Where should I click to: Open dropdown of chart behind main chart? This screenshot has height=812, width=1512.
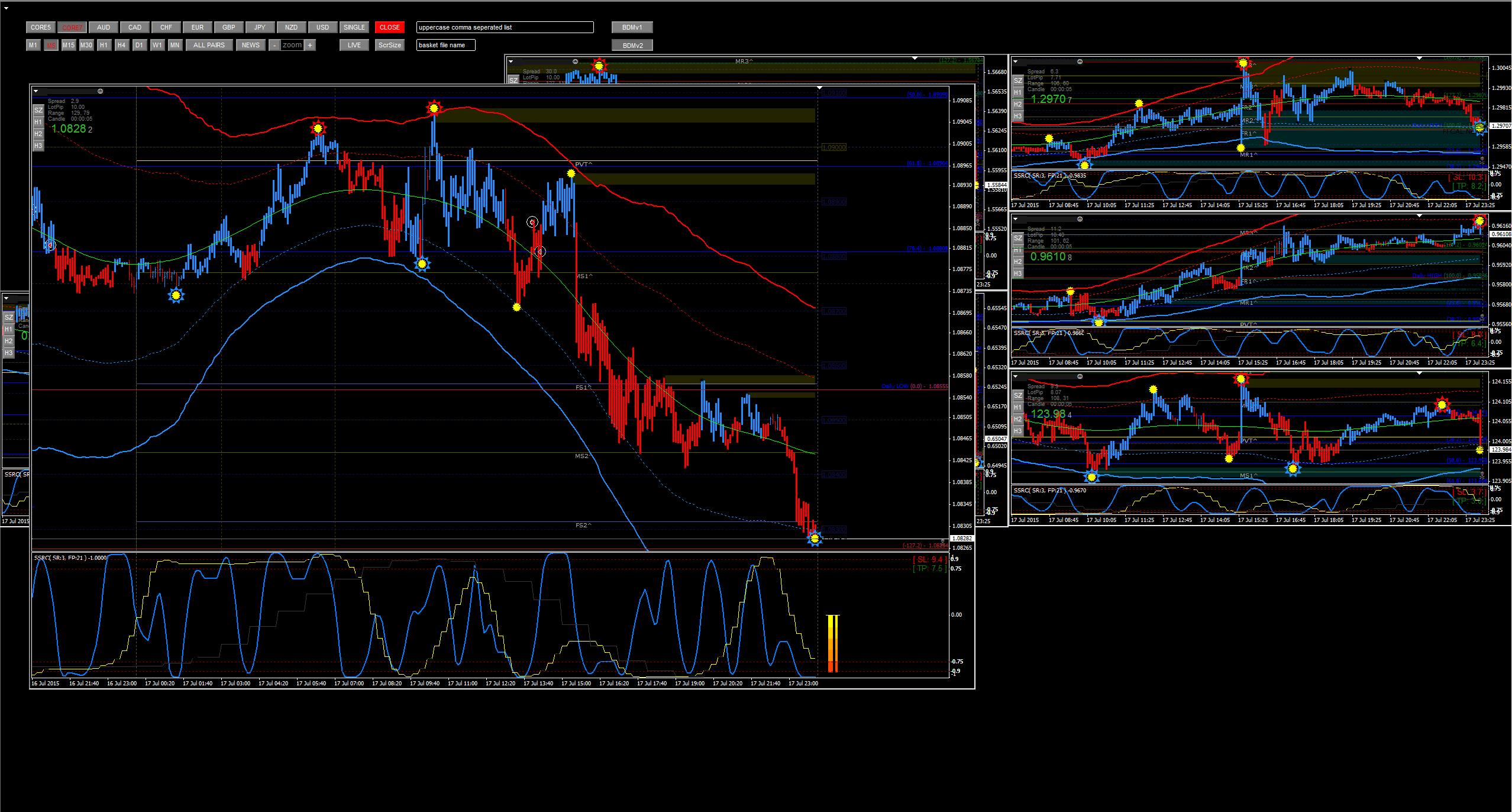point(511,62)
